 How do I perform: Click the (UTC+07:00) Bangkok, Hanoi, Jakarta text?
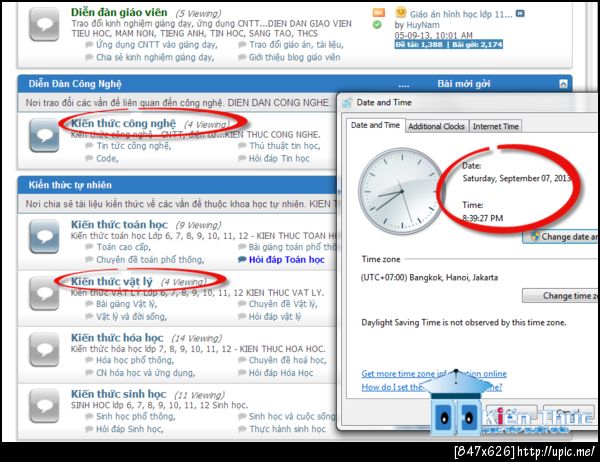click(429, 277)
